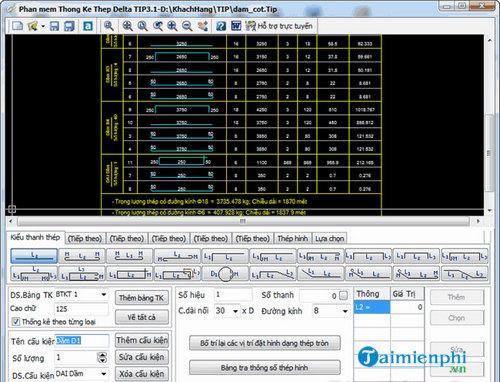The height and width of the screenshot is (382, 500).
Task: Click the Φ18 steel weight line in the drawing
Action: (210, 202)
